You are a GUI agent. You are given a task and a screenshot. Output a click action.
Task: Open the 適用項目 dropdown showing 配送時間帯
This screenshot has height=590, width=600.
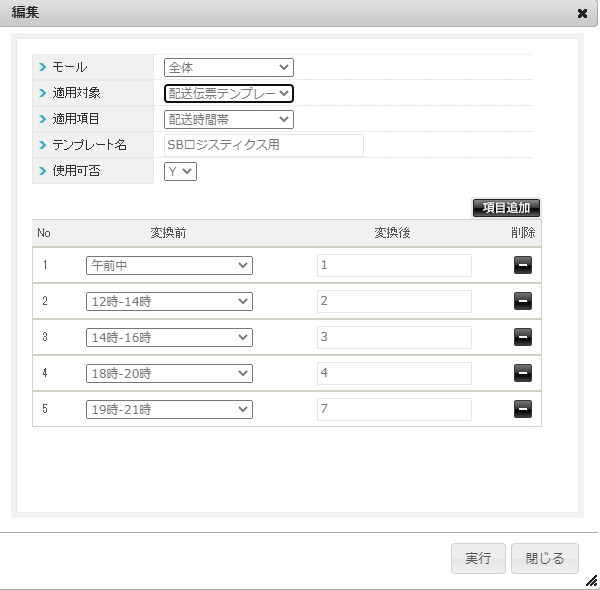229,119
